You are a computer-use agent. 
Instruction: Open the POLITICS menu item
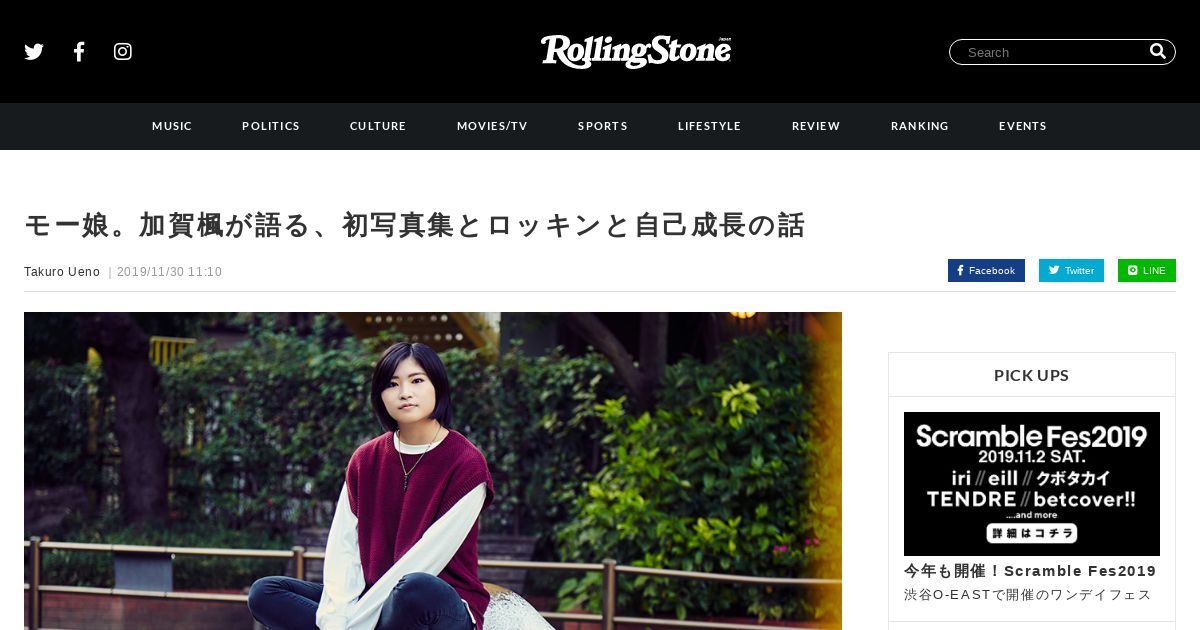point(271,126)
